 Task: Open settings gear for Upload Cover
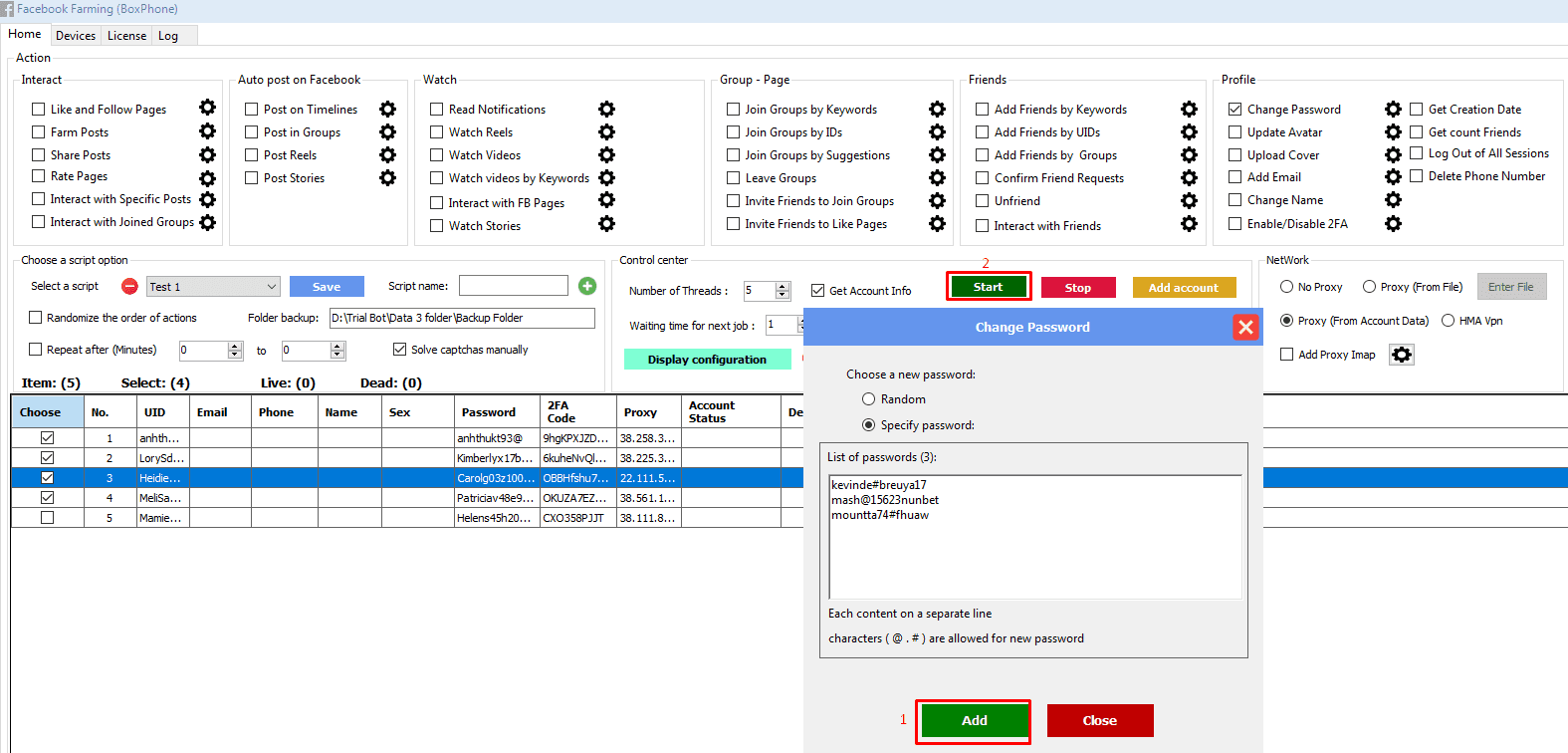tap(1393, 154)
